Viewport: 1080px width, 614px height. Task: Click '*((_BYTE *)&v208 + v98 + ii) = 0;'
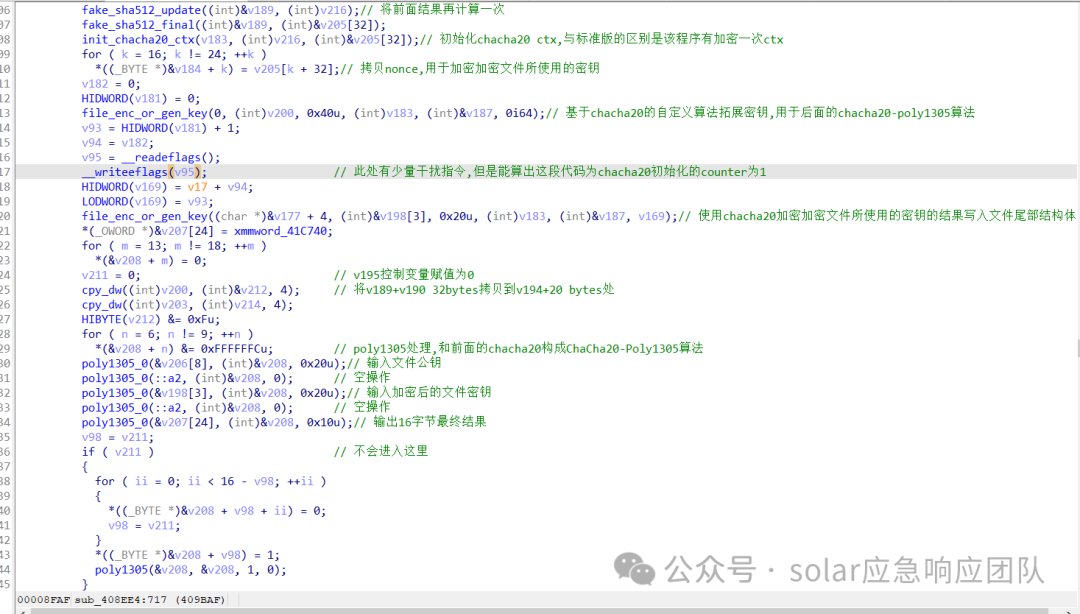(x=217, y=511)
